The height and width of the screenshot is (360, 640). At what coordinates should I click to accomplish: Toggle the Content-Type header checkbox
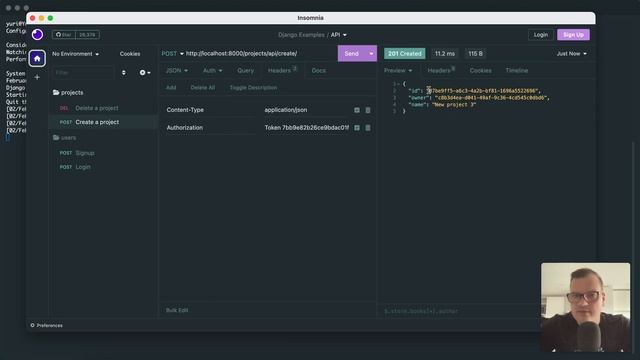(x=357, y=110)
